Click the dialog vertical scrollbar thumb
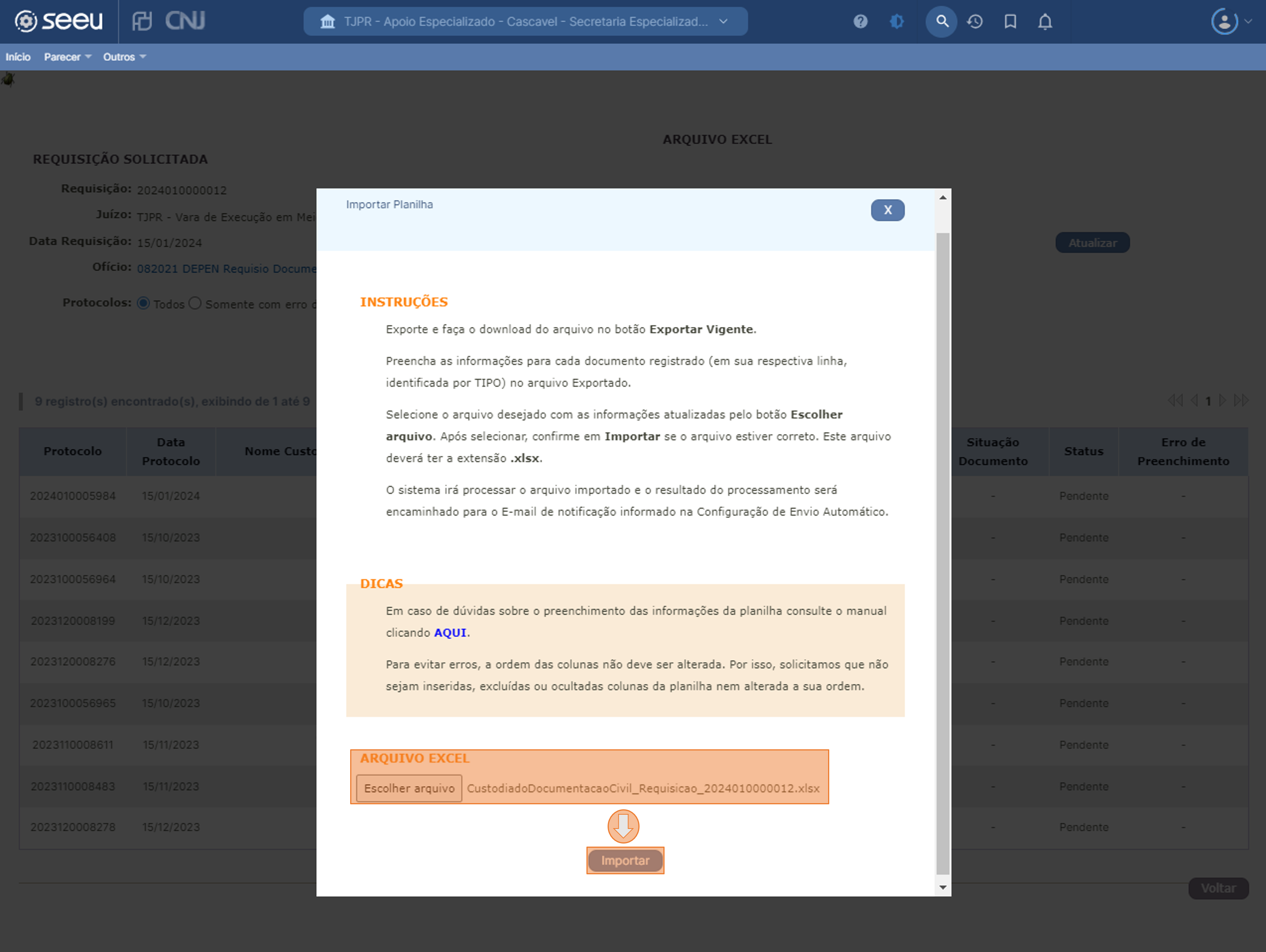 943,554
